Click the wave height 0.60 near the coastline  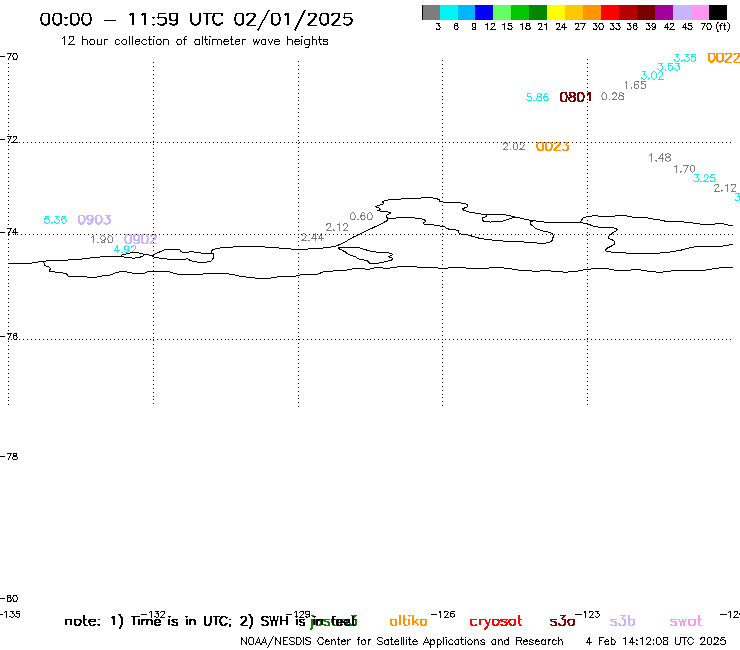(362, 217)
